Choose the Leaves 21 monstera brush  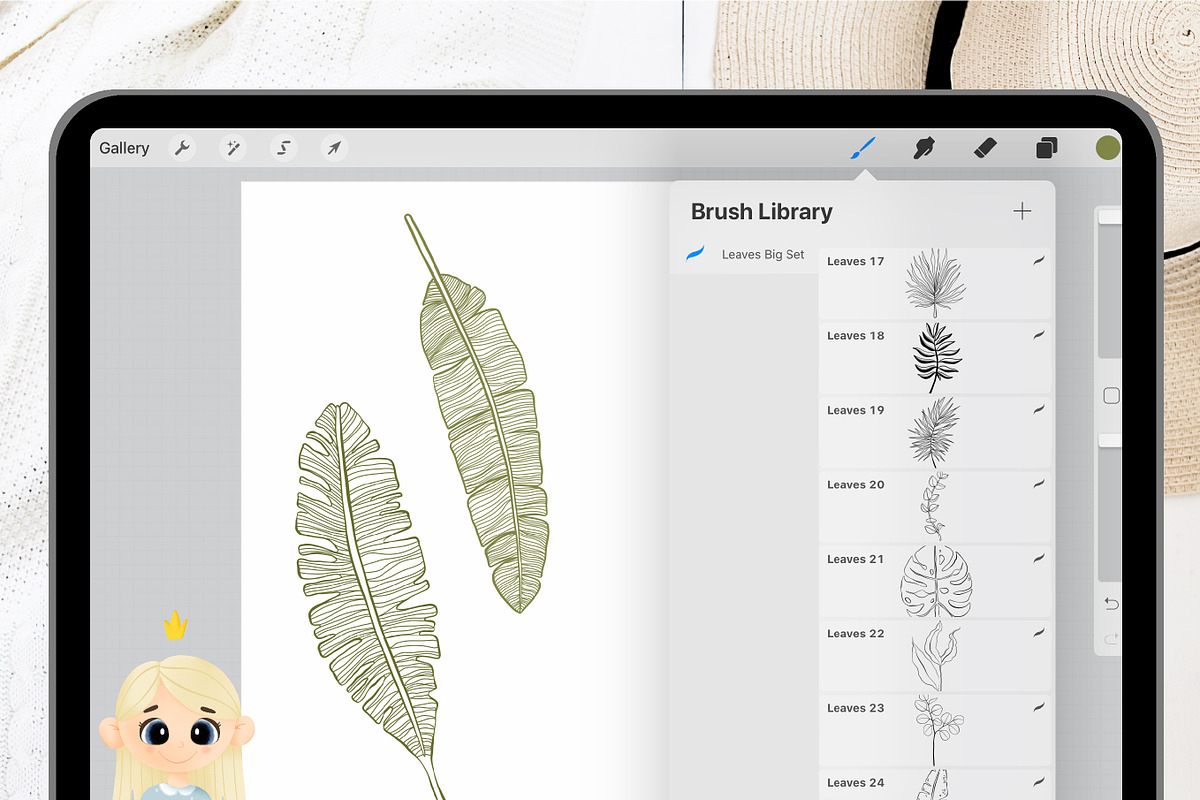[935, 581]
